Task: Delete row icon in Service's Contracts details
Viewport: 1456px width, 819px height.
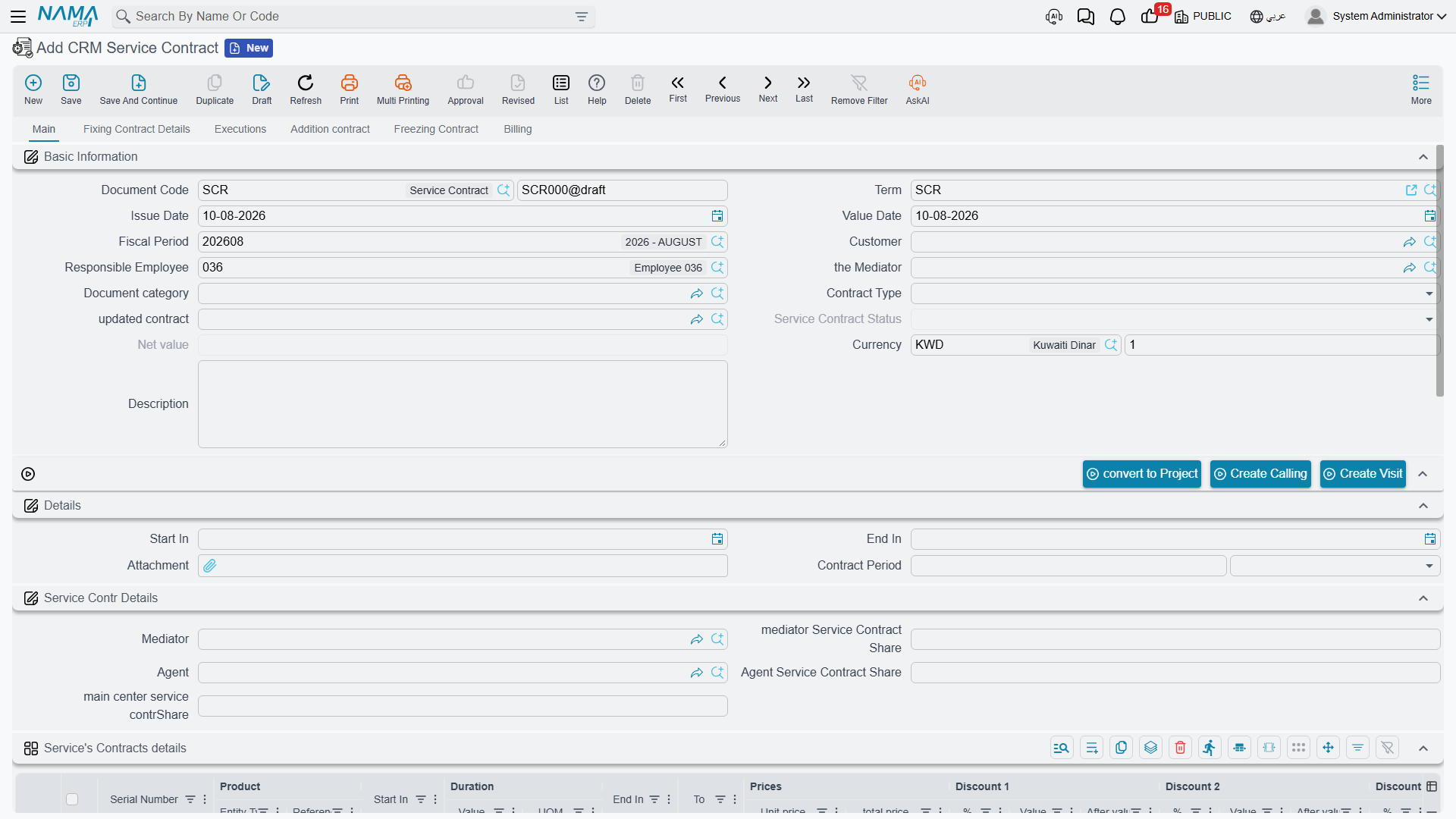Action: tap(1180, 748)
